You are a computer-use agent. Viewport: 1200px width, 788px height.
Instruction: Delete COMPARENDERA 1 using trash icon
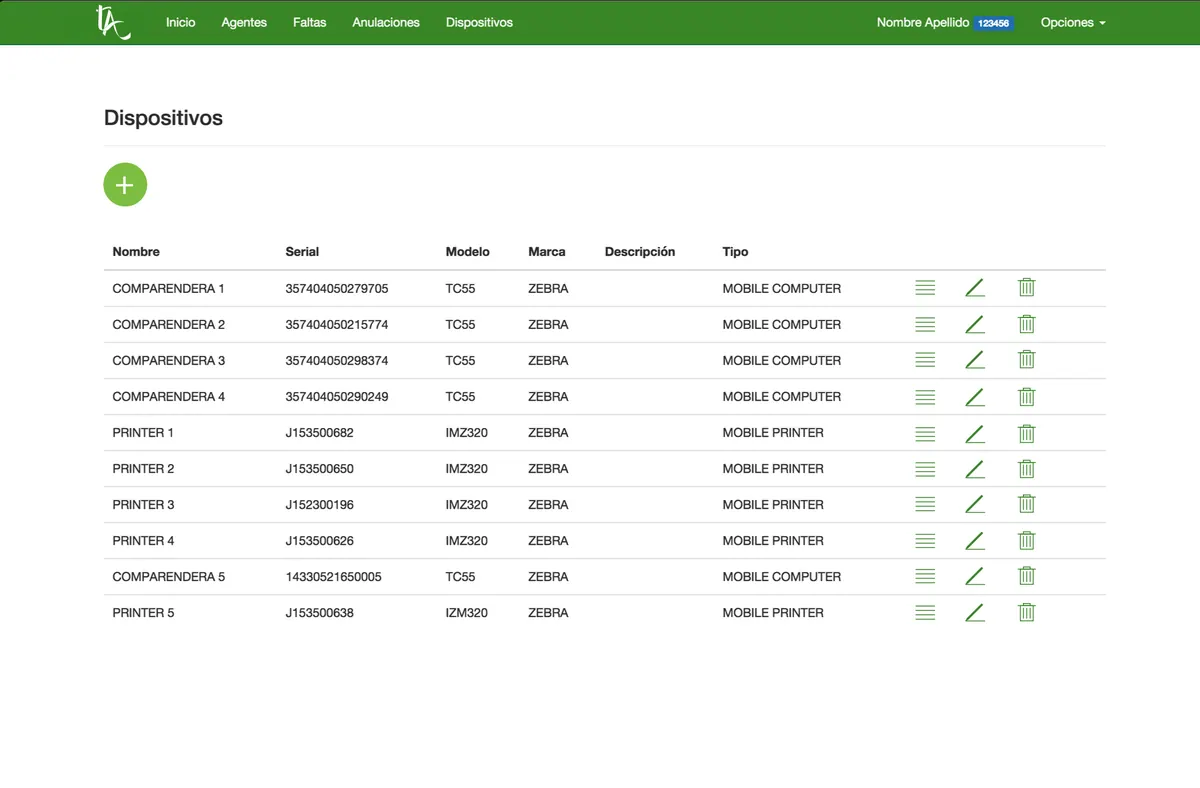(x=1026, y=288)
